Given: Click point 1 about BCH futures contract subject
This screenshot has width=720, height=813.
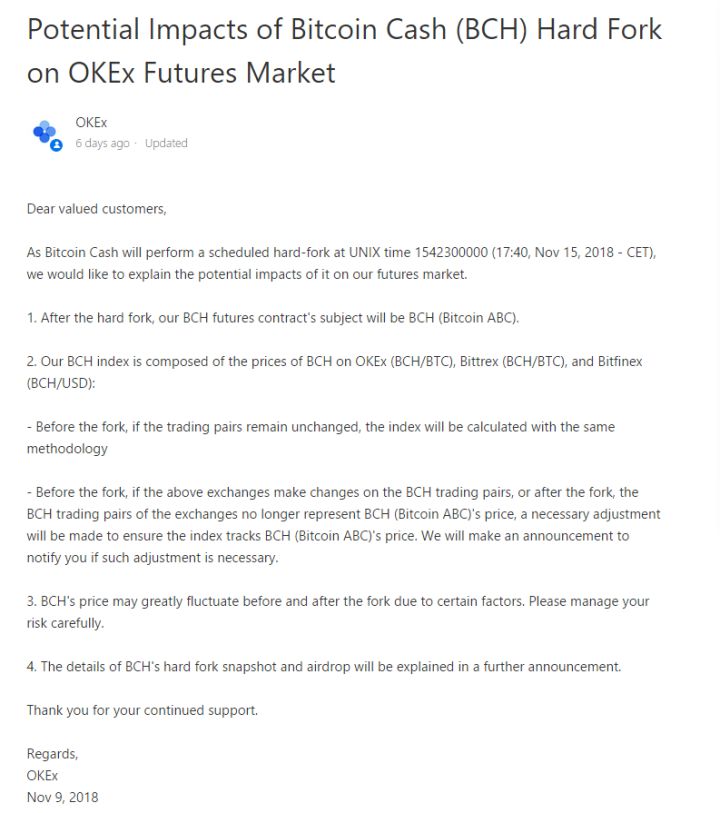Looking at the screenshot, I should pyautogui.click(x=273, y=318).
